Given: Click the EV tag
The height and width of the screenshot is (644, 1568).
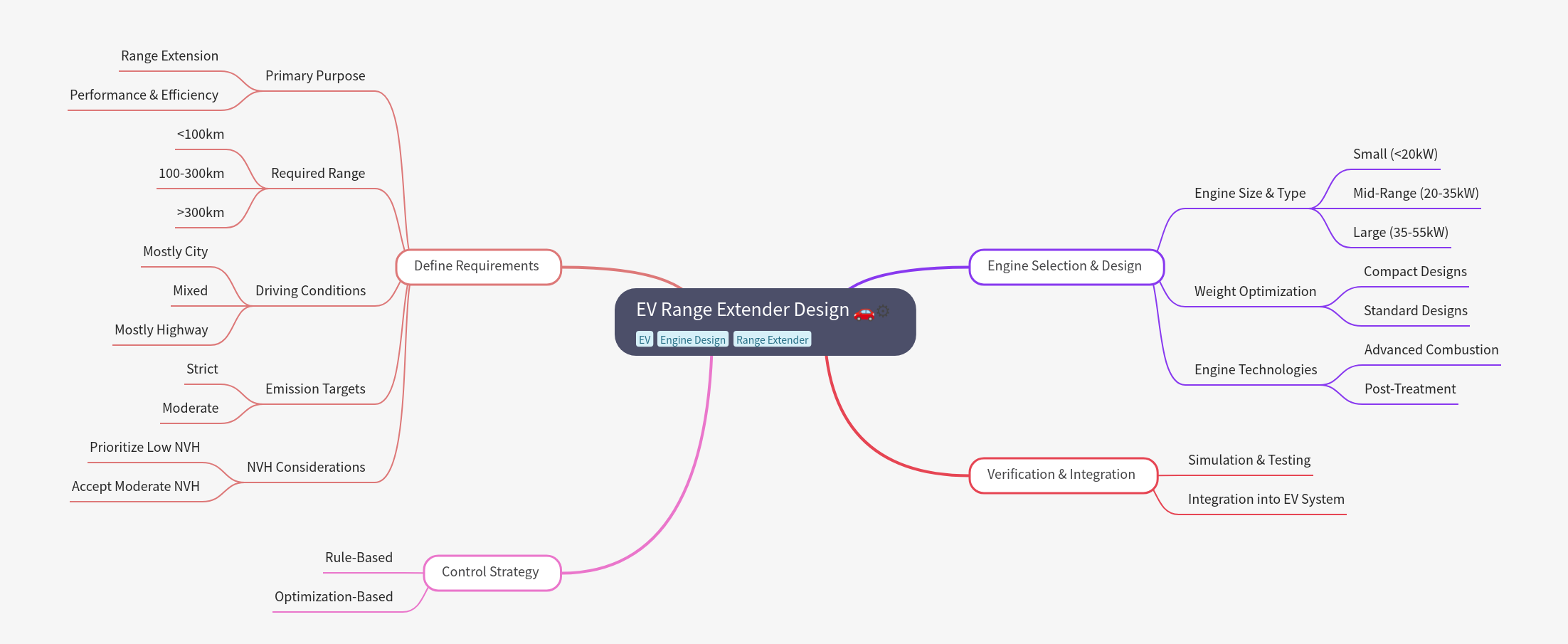Looking at the screenshot, I should coord(645,339).
